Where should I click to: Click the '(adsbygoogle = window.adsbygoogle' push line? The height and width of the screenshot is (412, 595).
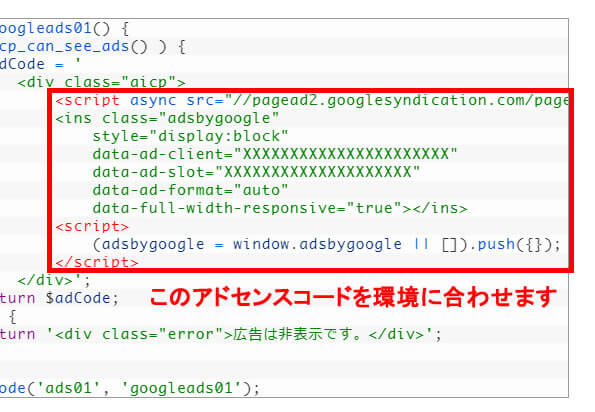point(326,244)
